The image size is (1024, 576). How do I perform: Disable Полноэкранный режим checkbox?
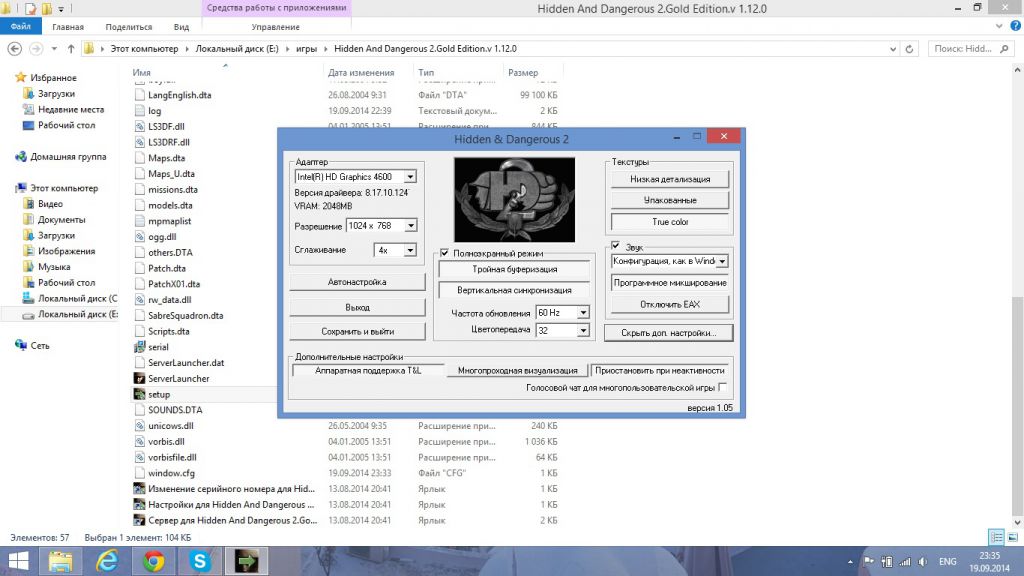[445, 254]
